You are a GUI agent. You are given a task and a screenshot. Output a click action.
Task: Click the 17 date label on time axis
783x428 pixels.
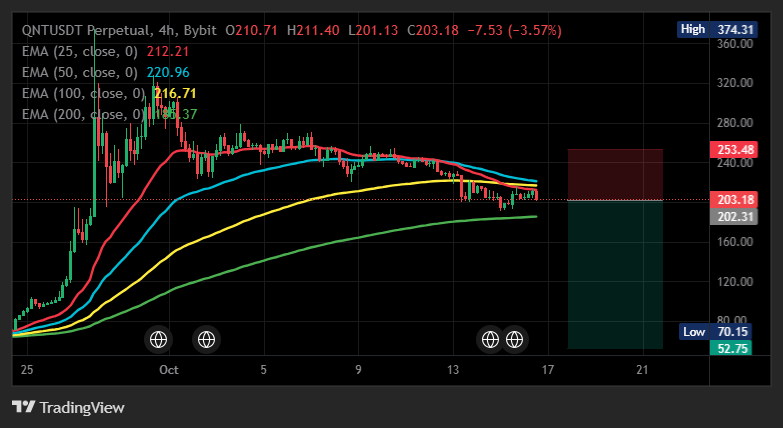[x=548, y=370]
